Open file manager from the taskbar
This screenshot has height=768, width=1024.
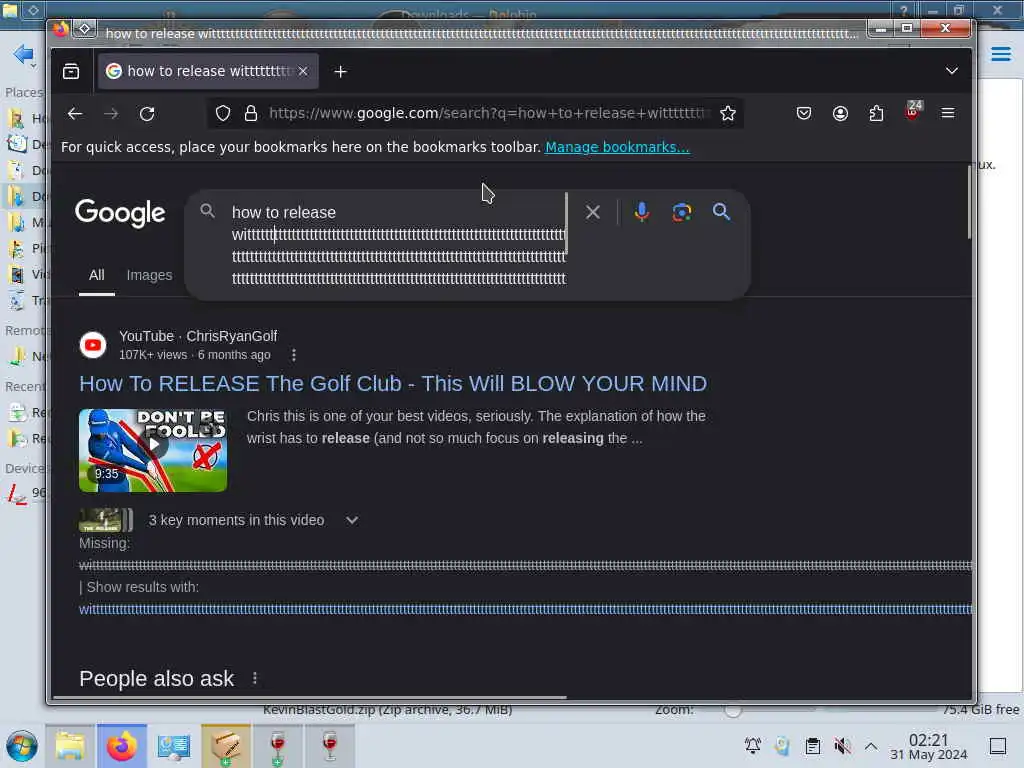(70, 746)
